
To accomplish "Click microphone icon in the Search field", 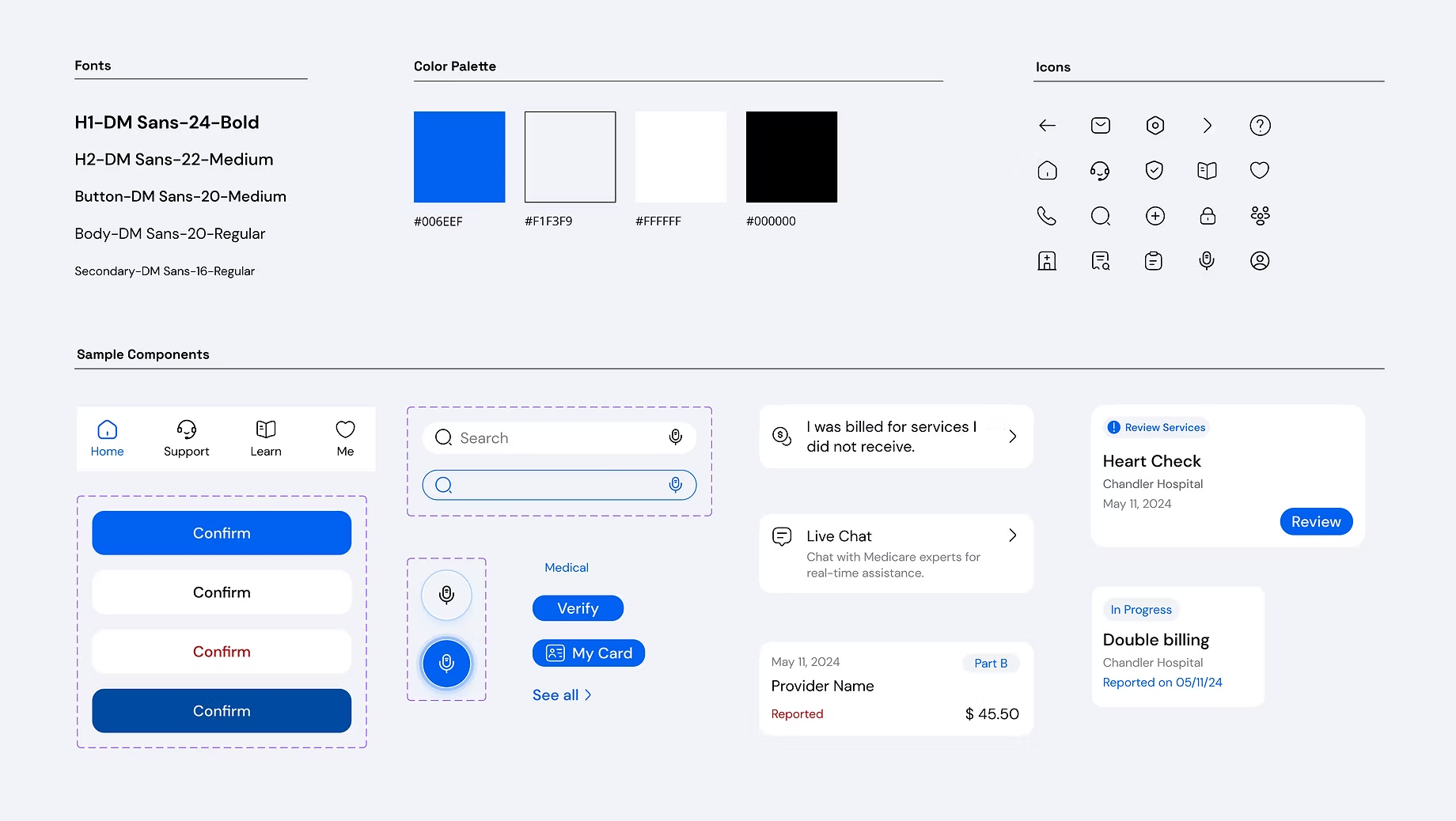I will coord(675,437).
